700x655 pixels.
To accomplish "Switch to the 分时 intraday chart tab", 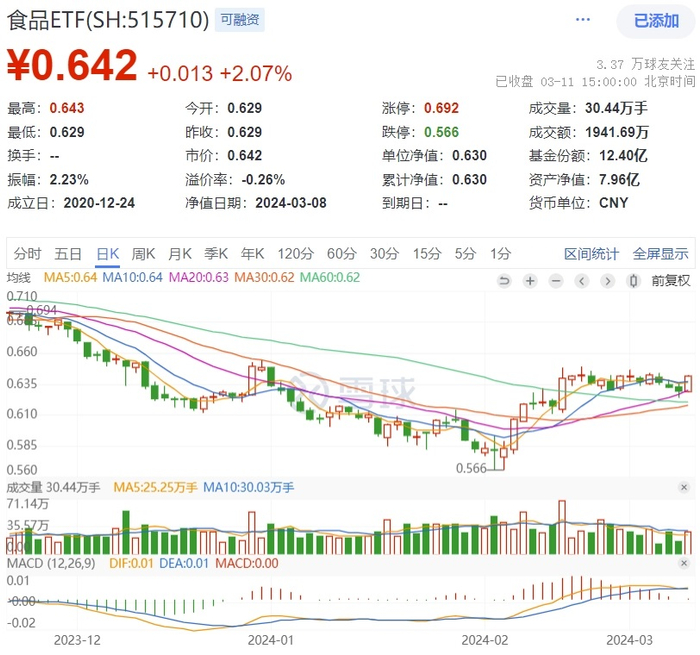I will [27, 254].
